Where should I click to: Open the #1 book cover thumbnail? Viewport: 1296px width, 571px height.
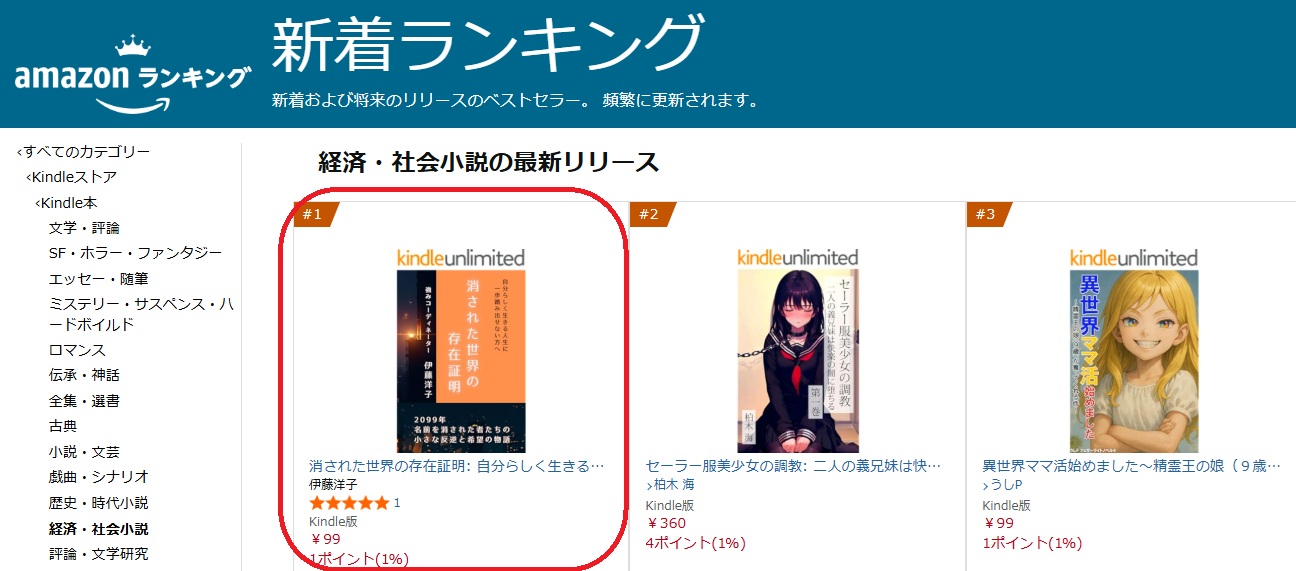pyautogui.click(x=461, y=361)
